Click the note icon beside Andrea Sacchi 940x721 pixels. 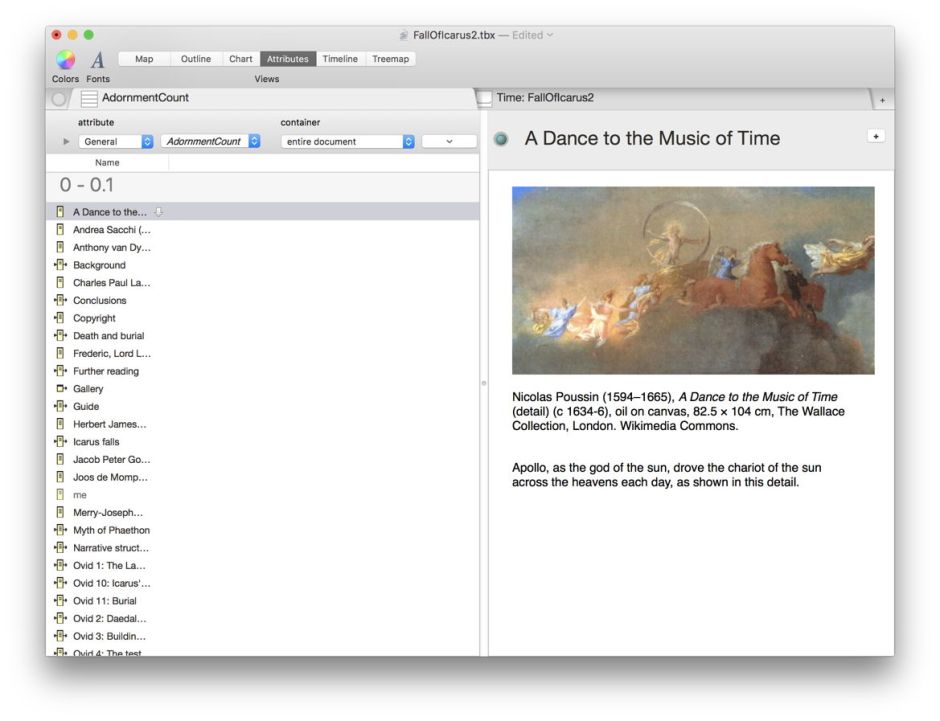click(x=61, y=230)
